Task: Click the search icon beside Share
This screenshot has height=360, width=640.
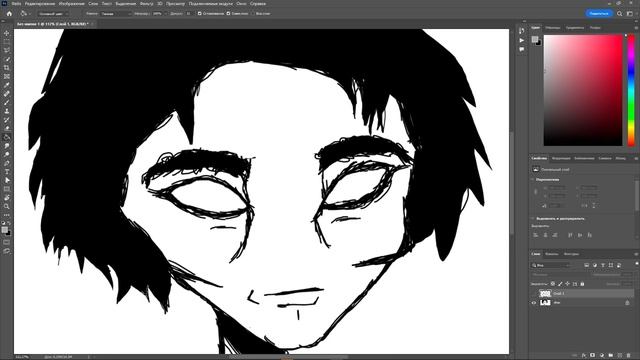Action: (620, 13)
